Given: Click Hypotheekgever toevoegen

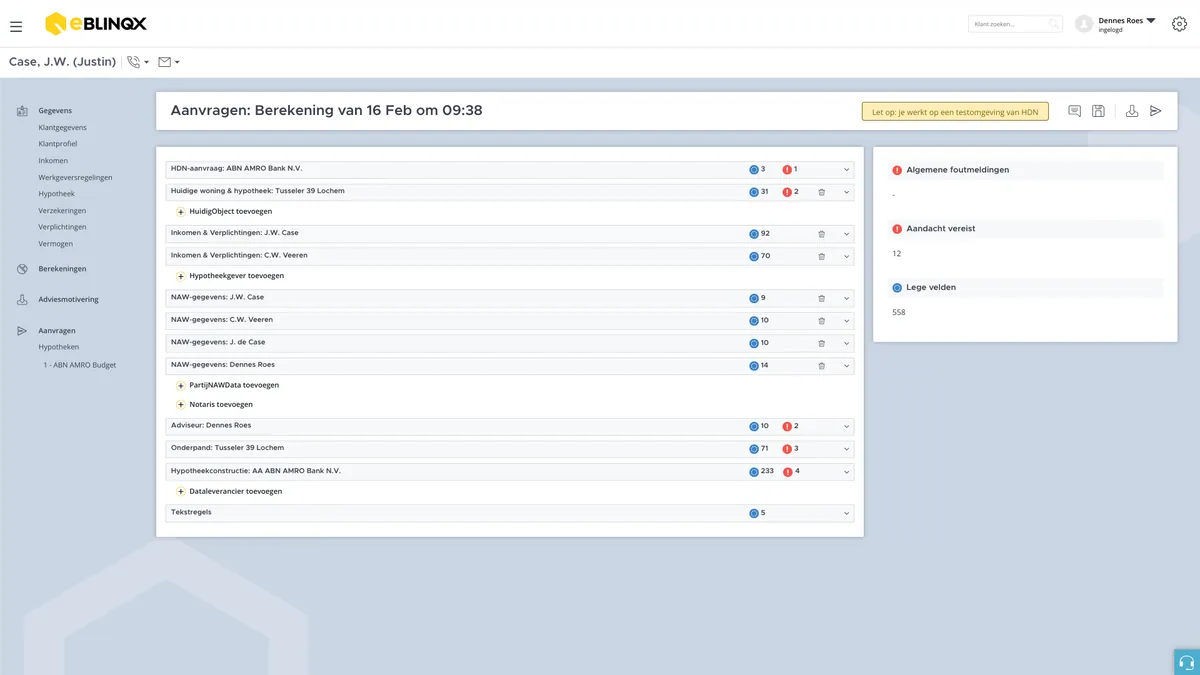Looking at the screenshot, I should tap(230, 276).
